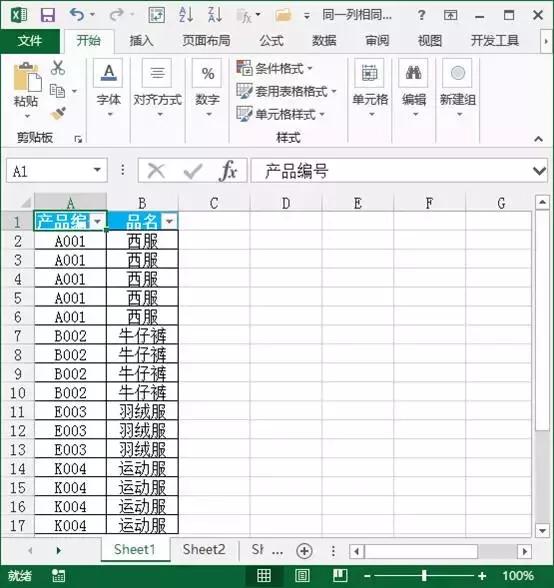Click the formula bar Cancel X icon

[156, 171]
